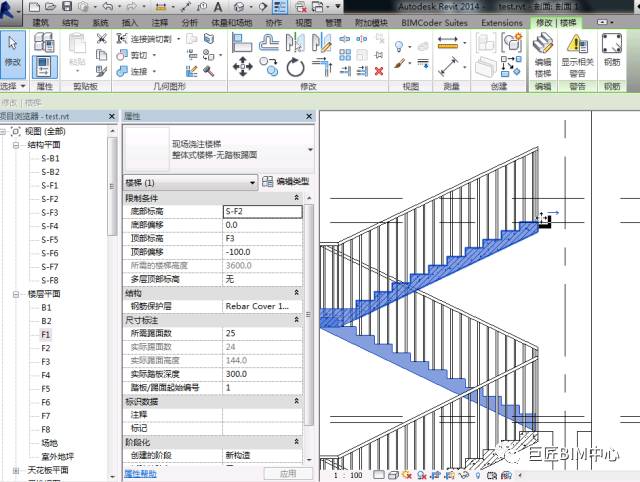Close the Properties panel

(309, 116)
